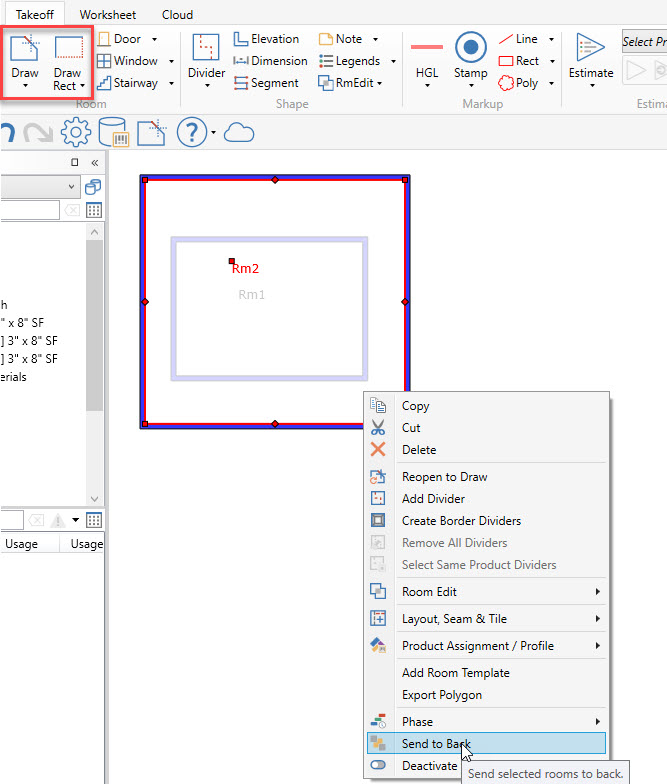This screenshot has height=784, width=667.
Task: Open the filter dropdown arrow beside warning icon
Action: 76,520
